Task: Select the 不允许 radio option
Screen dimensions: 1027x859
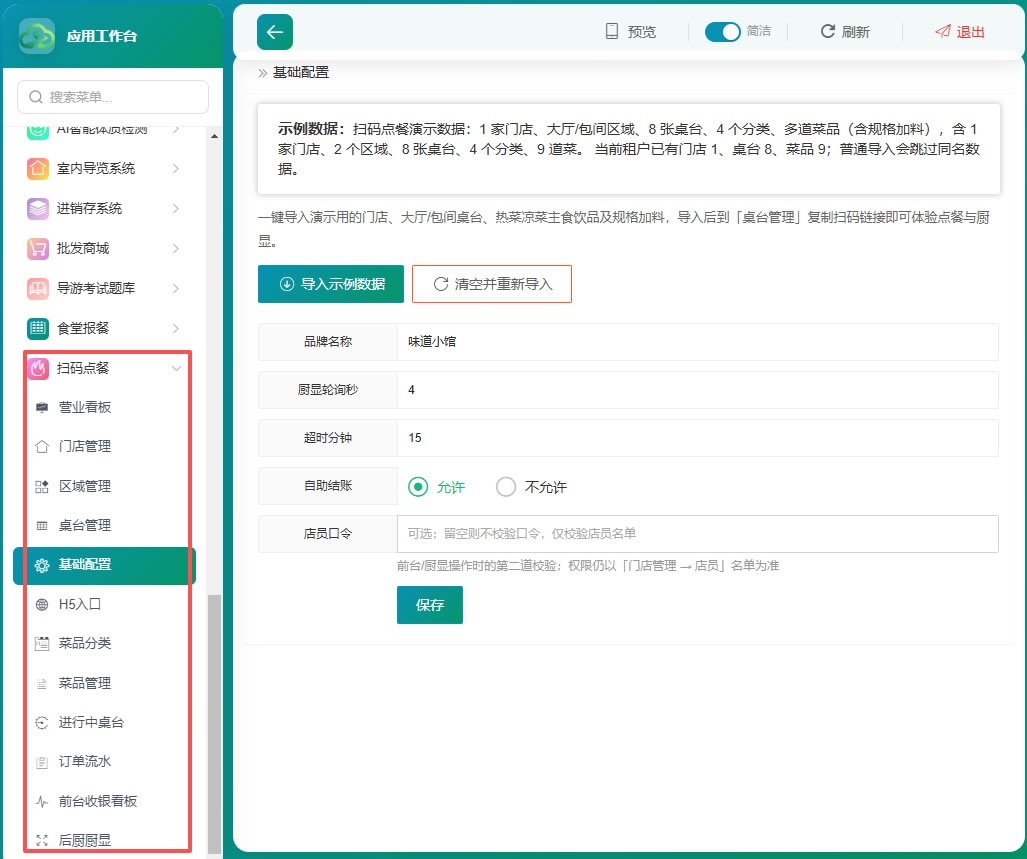Action: pyautogui.click(x=506, y=486)
